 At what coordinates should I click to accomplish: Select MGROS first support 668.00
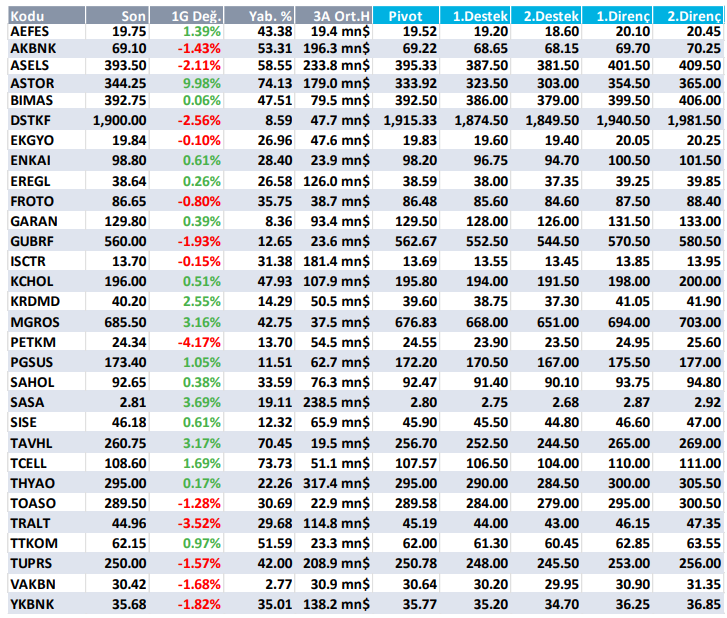coord(487,322)
